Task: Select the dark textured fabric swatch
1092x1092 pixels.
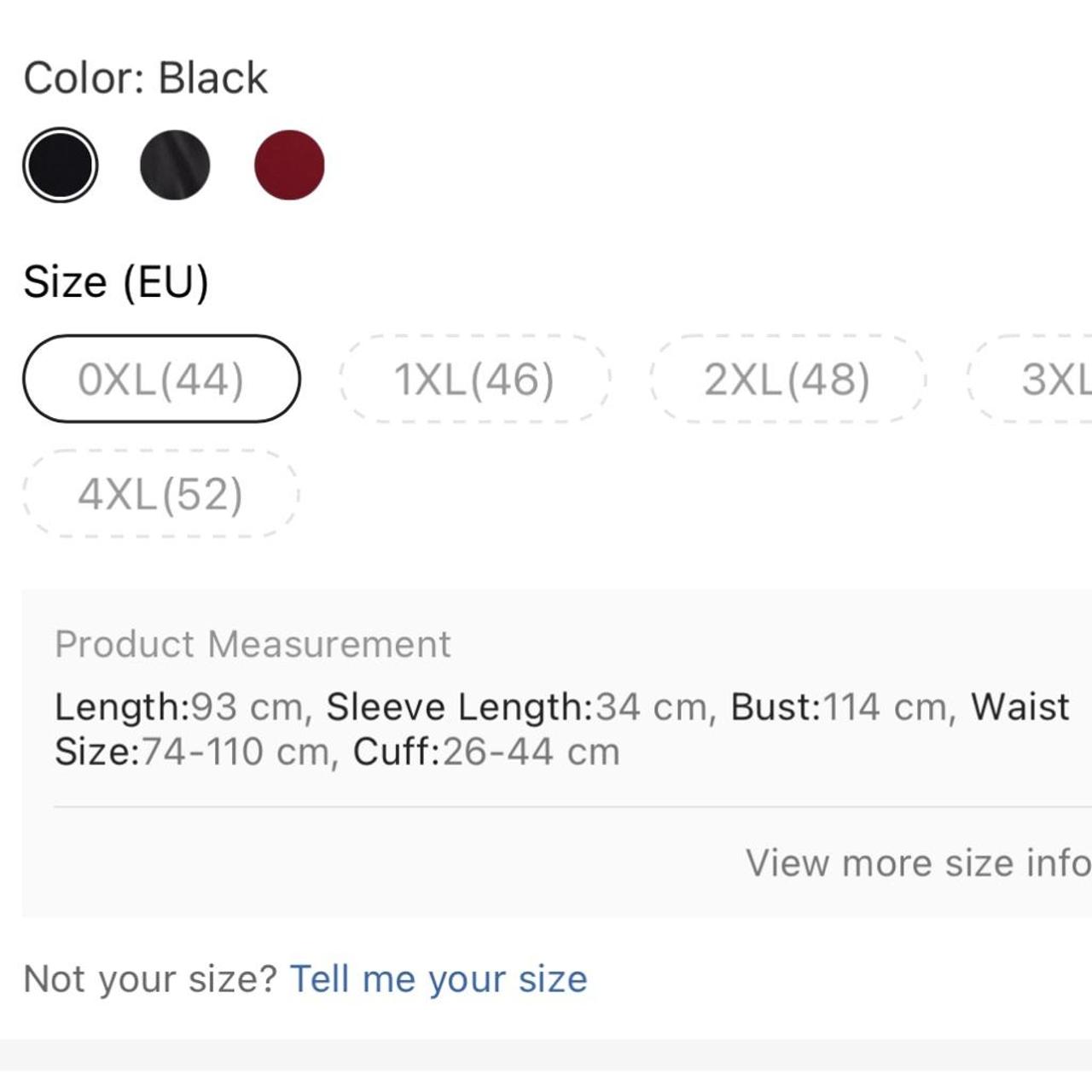Action: click(x=175, y=164)
